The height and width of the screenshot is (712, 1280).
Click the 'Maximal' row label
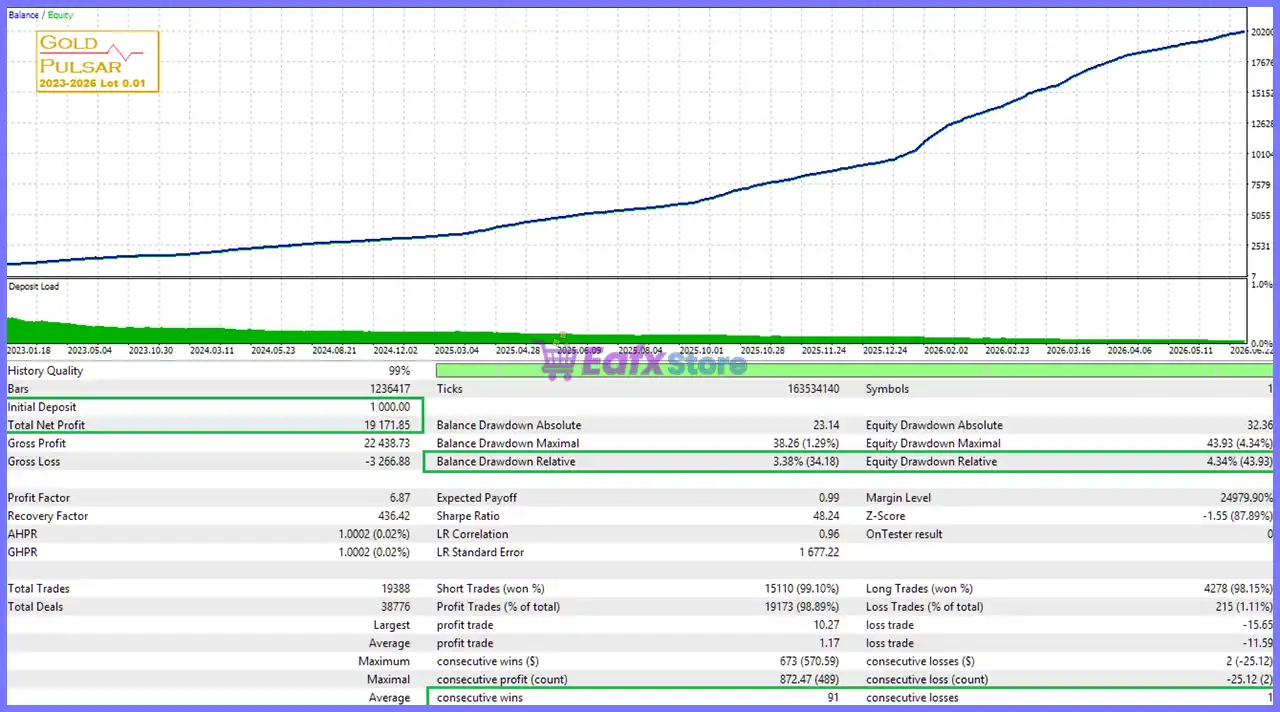(388, 679)
